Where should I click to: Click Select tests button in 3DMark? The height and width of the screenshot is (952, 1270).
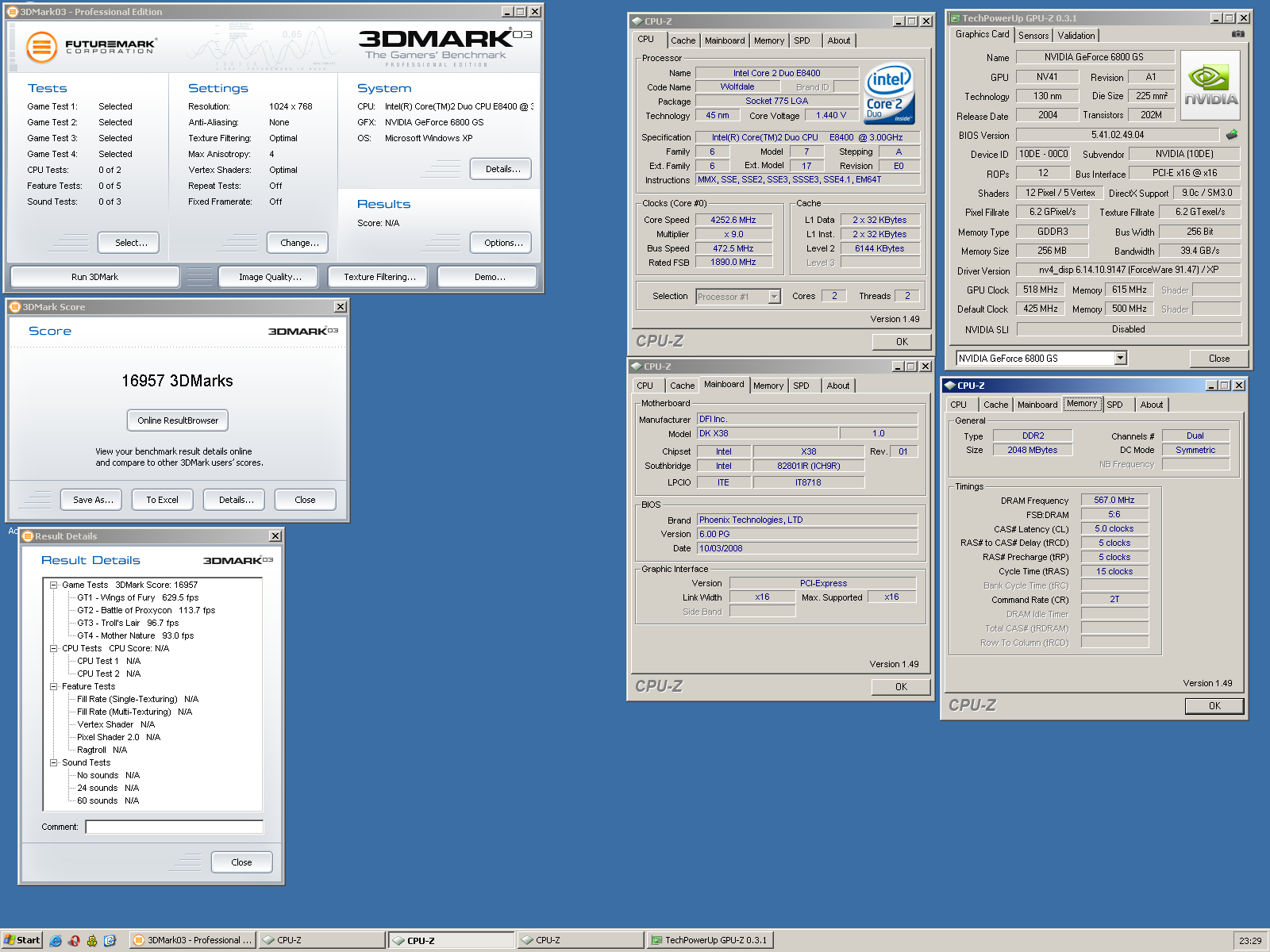pos(129,243)
